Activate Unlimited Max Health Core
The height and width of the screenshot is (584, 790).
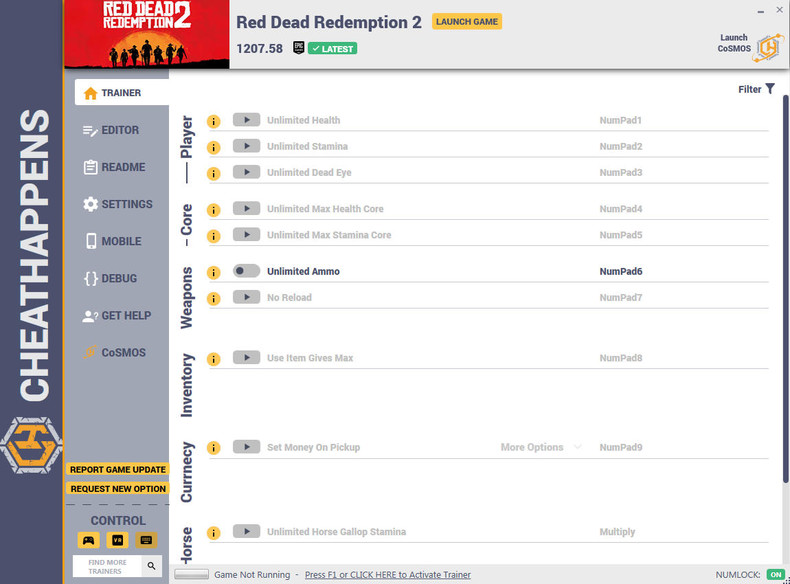pos(246,209)
